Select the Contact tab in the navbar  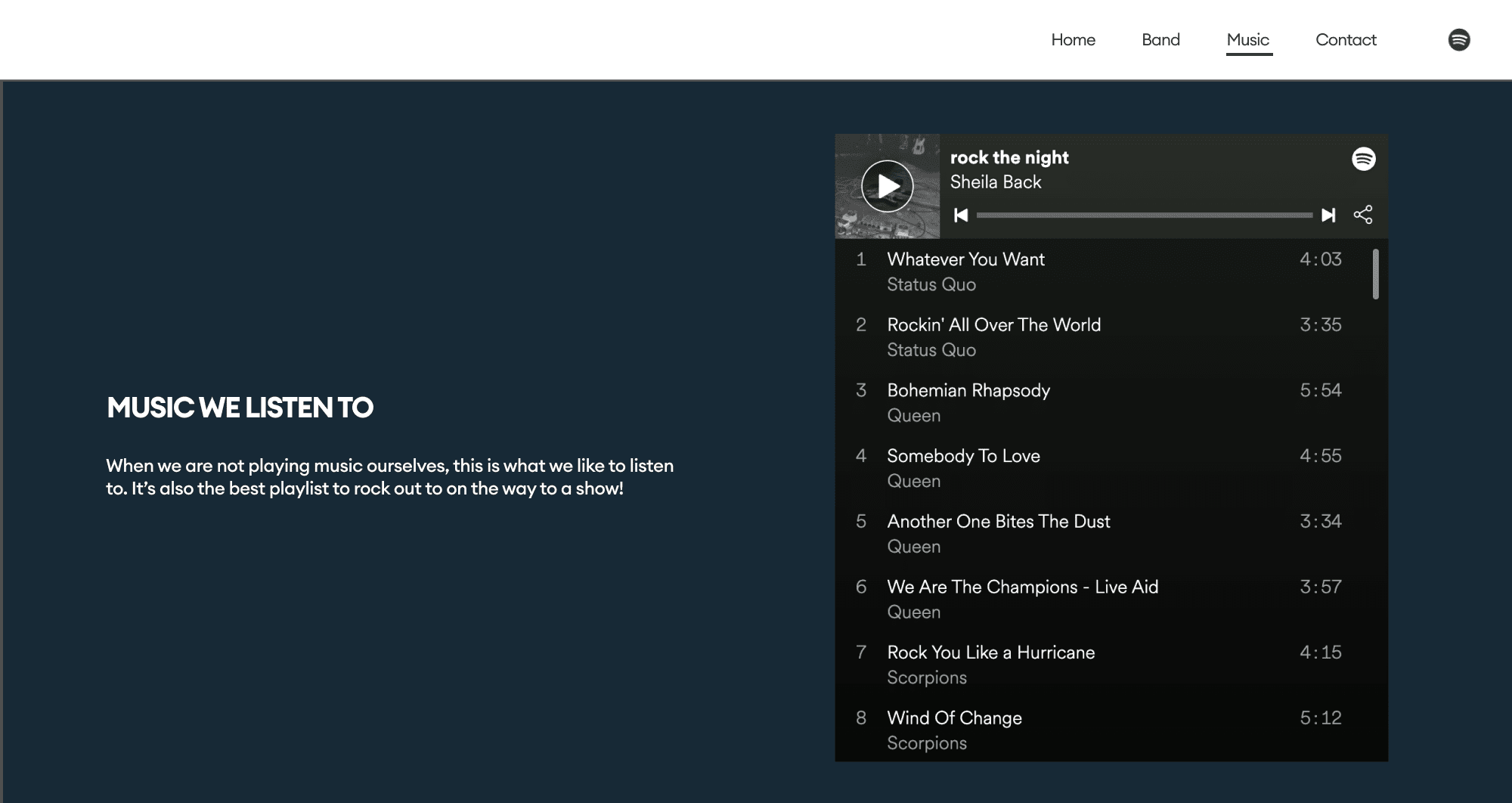click(1346, 39)
